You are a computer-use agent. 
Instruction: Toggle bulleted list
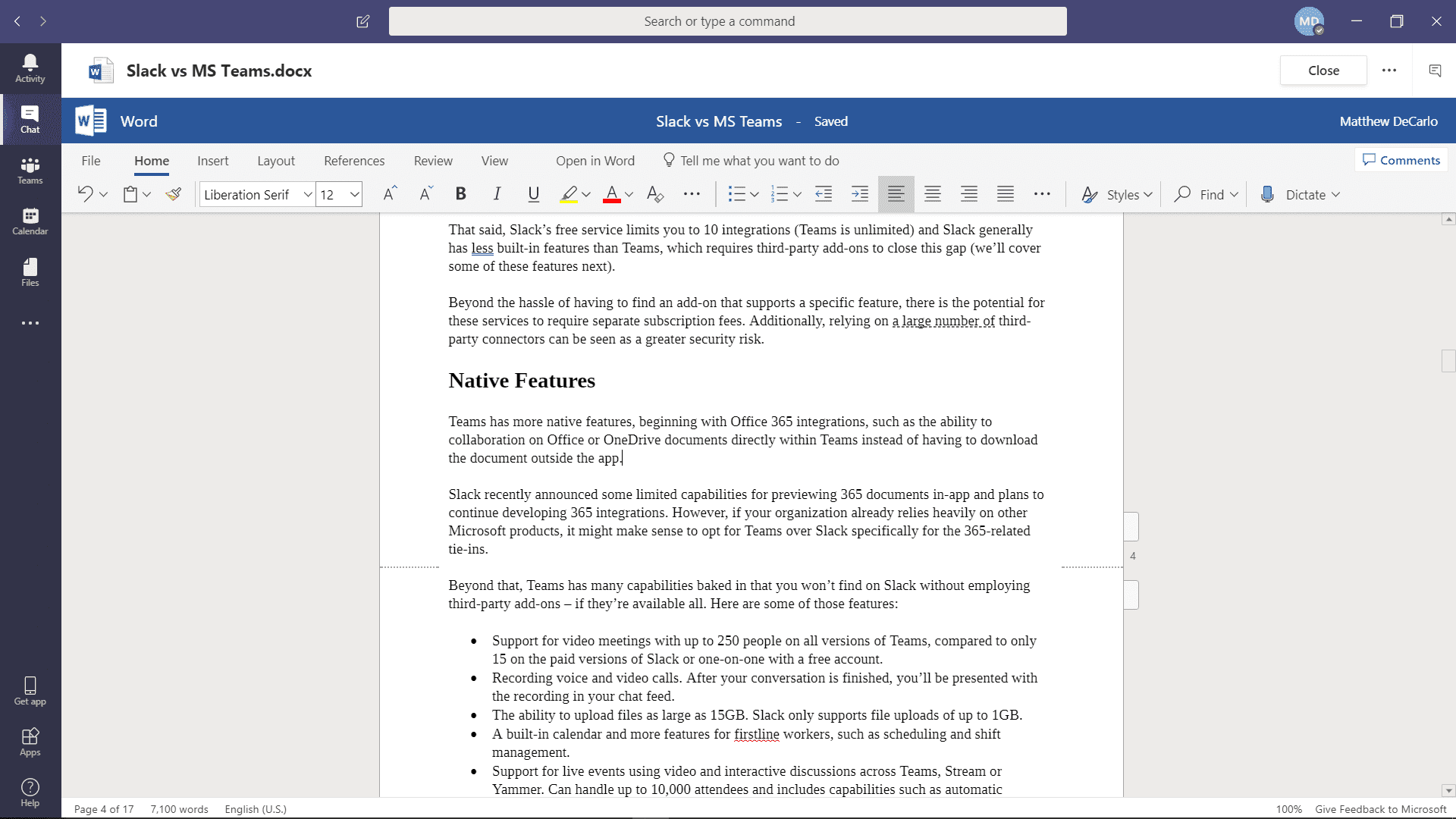[x=736, y=194]
